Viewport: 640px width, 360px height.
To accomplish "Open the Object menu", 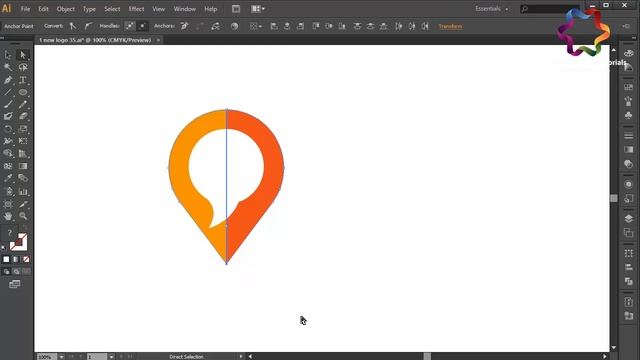I will click(x=66, y=9).
